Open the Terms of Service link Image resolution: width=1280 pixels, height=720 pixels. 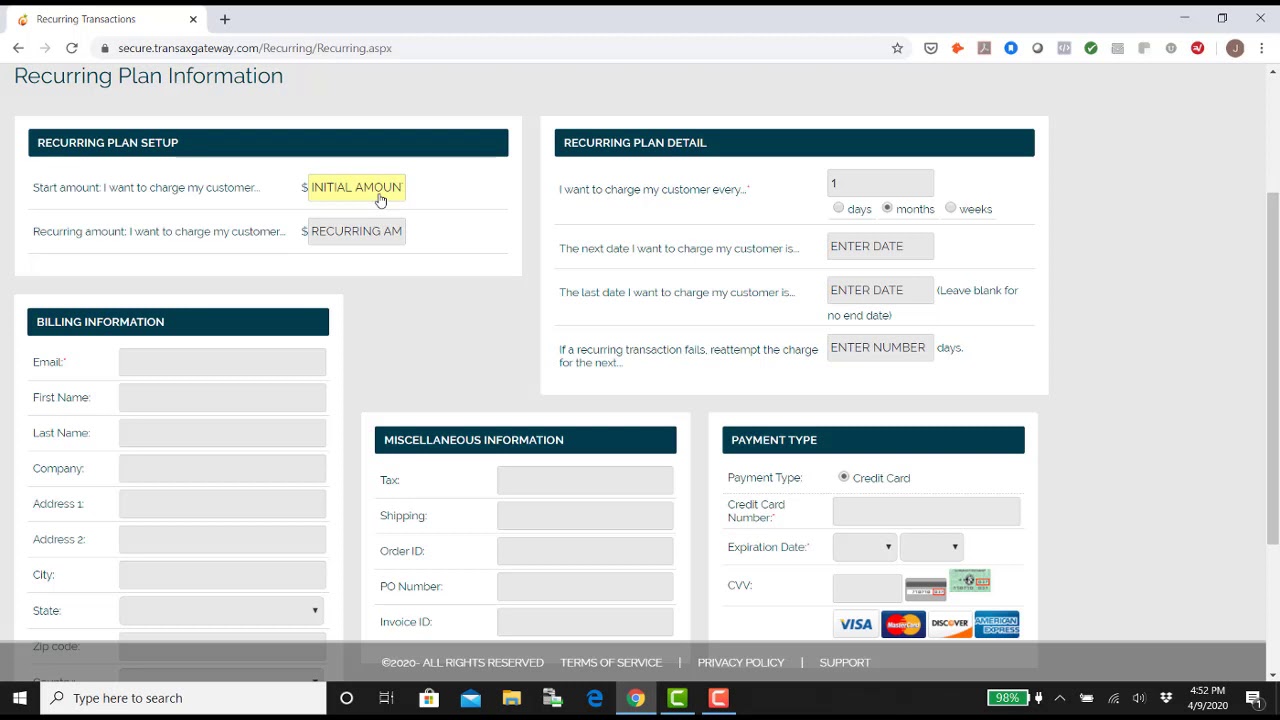tap(611, 662)
